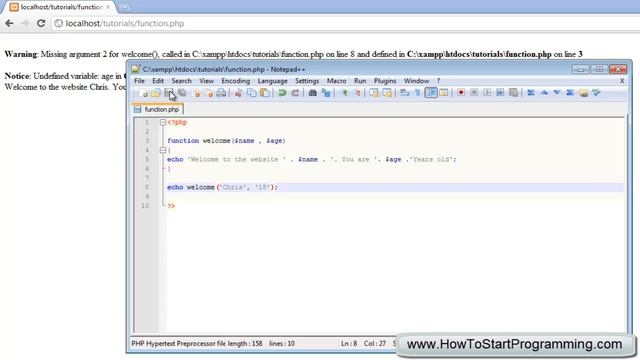The width and height of the screenshot is (640, 360).
Task: Open the Encoding menu
Action: click(x=236, y=81)
